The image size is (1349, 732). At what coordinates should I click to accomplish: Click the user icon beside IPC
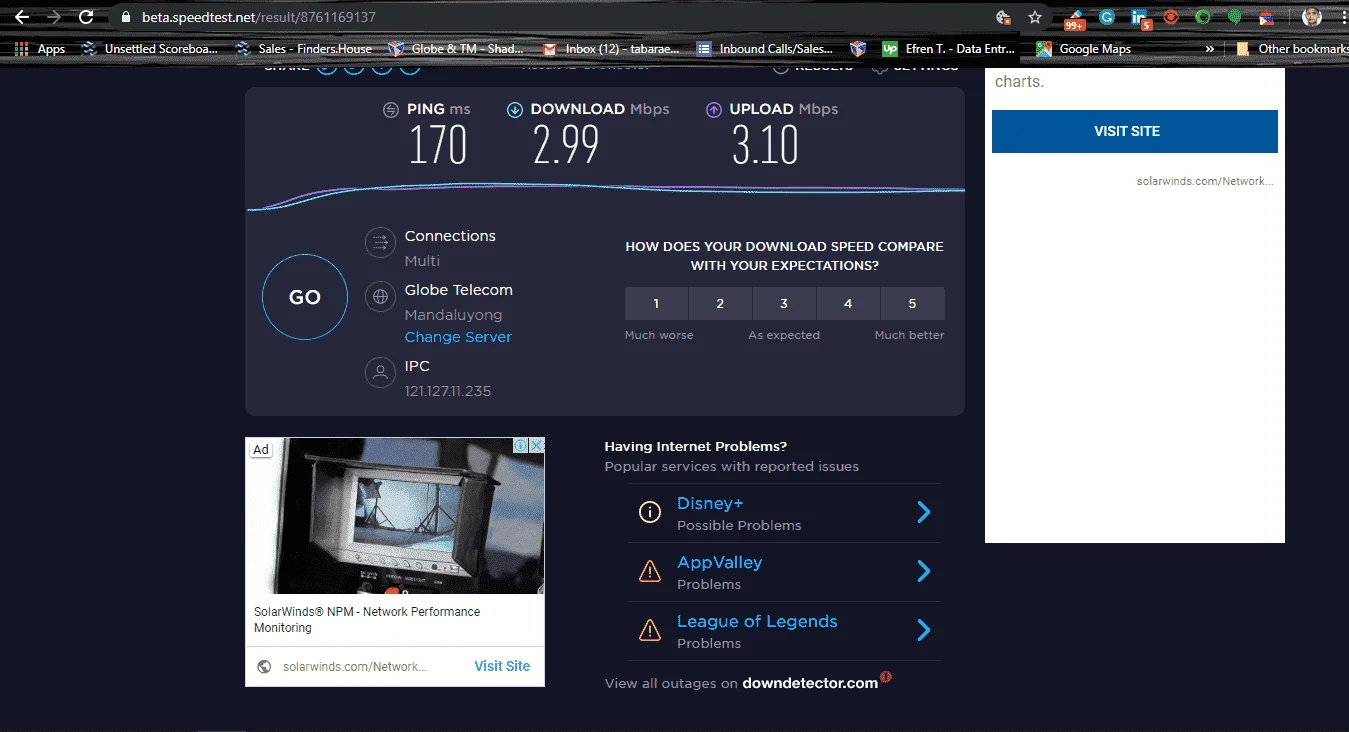[380, 373]
